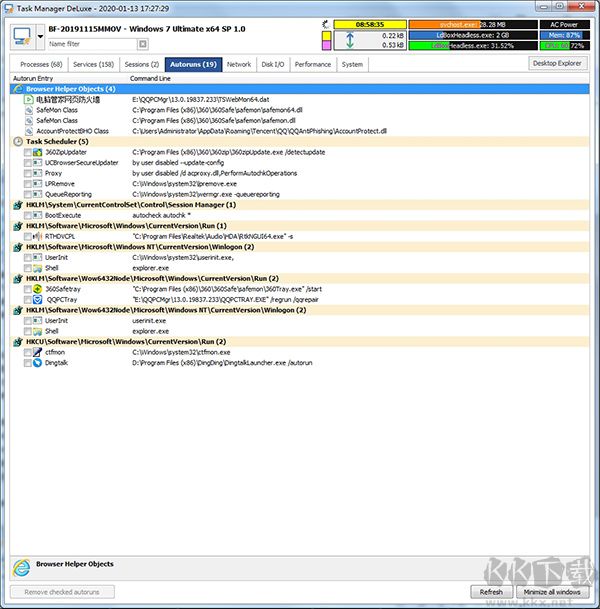600x609 pixels.
Task: Clear the Name filter with X button
Action: pos(143,44)
